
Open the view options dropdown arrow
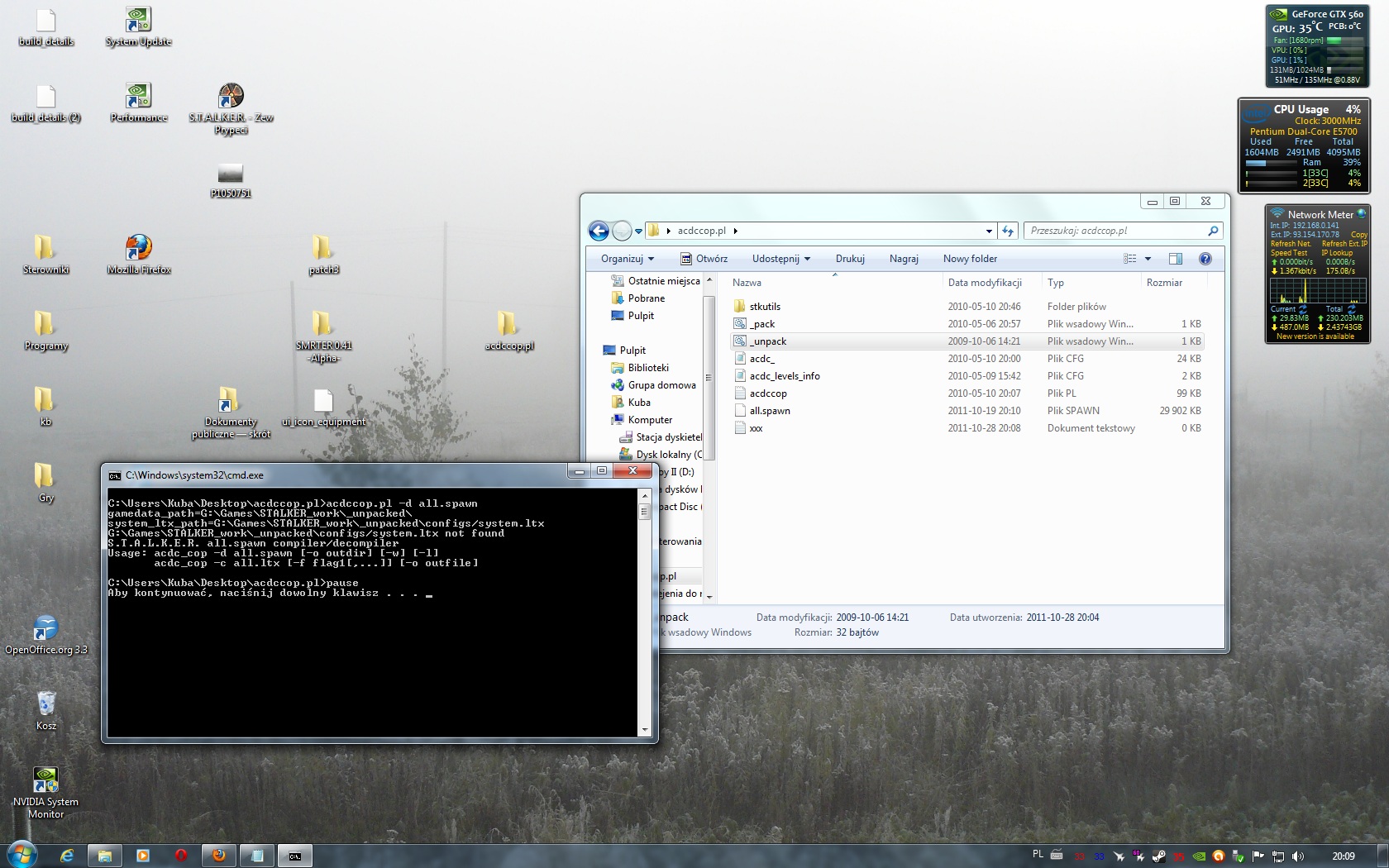1148,259
